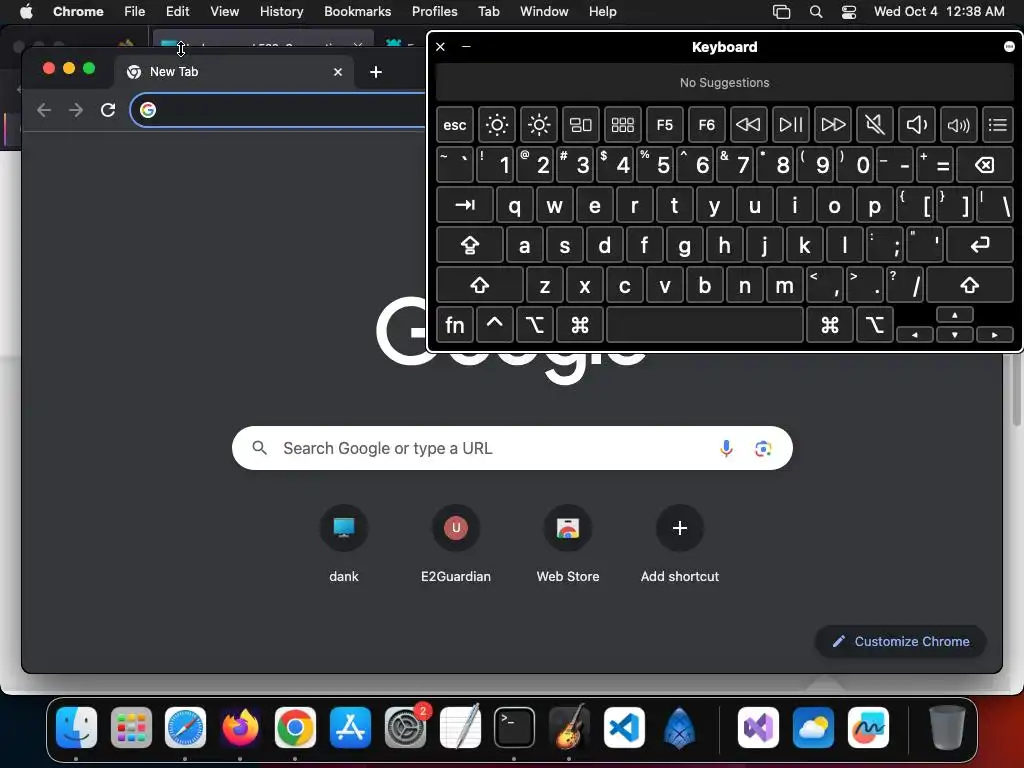This screenshot has width=1024, height=768.
Task: Toggle the right command key
Action: pos(830,325)
